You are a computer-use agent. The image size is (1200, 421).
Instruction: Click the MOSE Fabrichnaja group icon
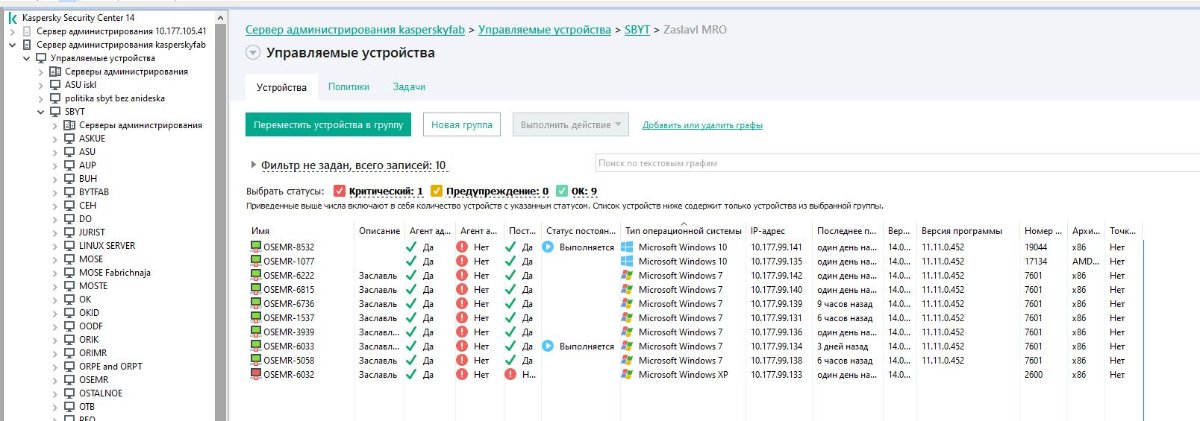[69, 272]
